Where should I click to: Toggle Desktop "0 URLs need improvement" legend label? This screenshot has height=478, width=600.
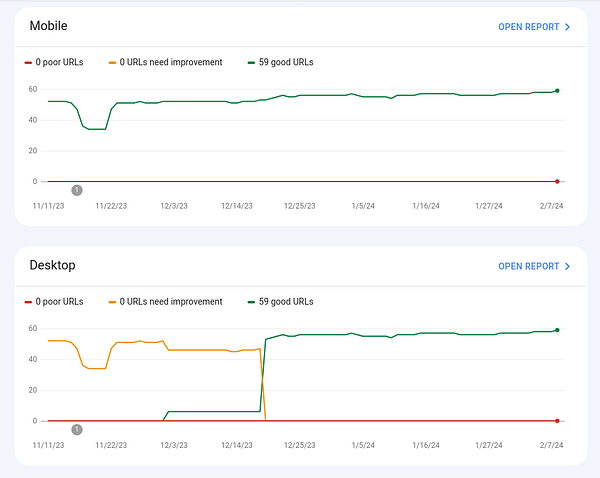pos(171,301)
